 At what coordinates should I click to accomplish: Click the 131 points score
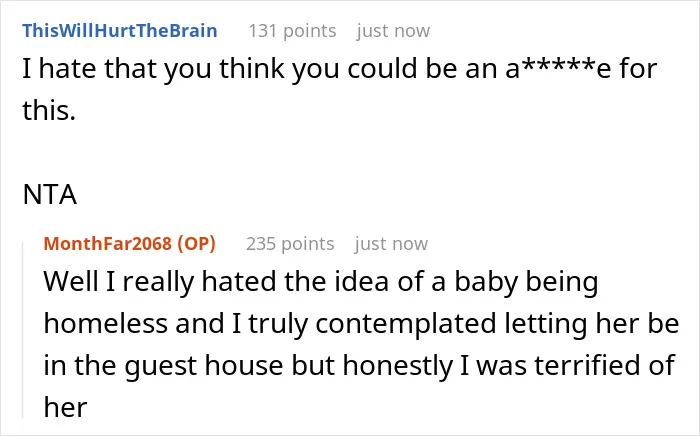click(292, 31)
